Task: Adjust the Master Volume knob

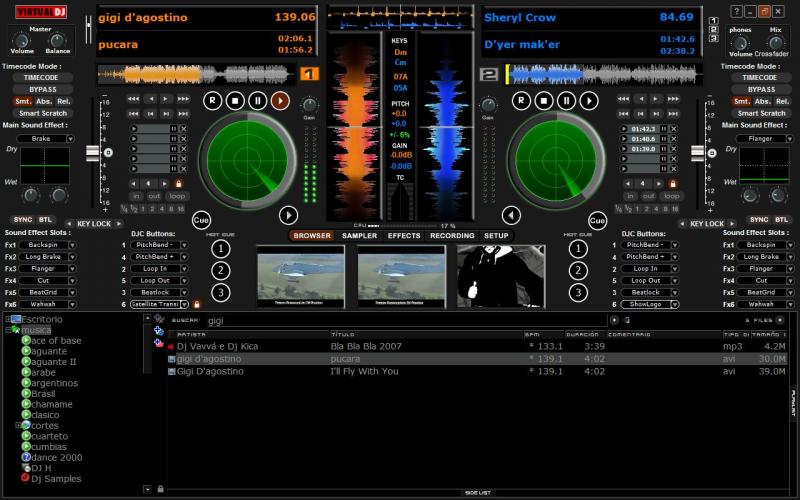Action: (21, 40)
